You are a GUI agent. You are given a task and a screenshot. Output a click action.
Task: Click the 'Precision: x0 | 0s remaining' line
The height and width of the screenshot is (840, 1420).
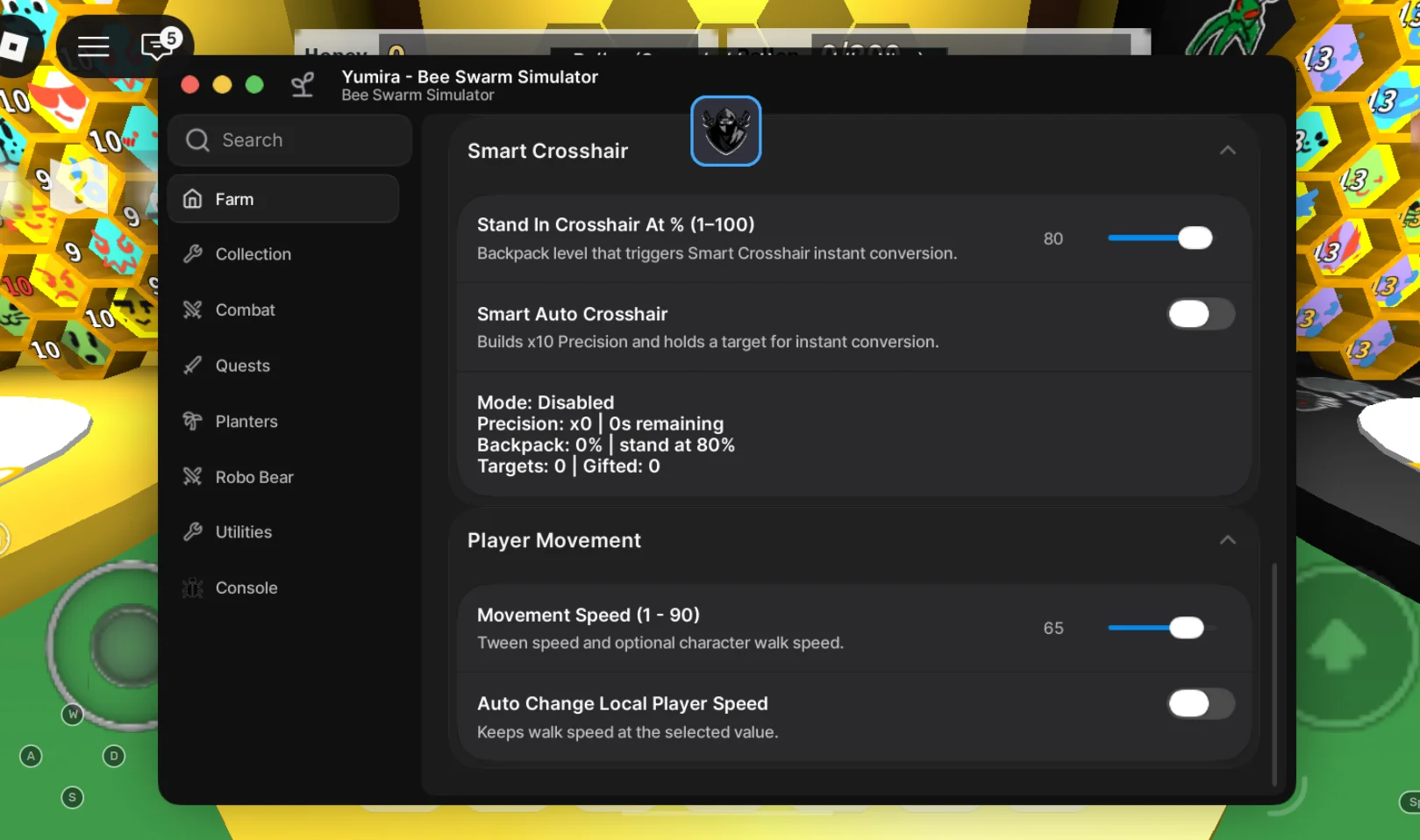tap(601, 424)
